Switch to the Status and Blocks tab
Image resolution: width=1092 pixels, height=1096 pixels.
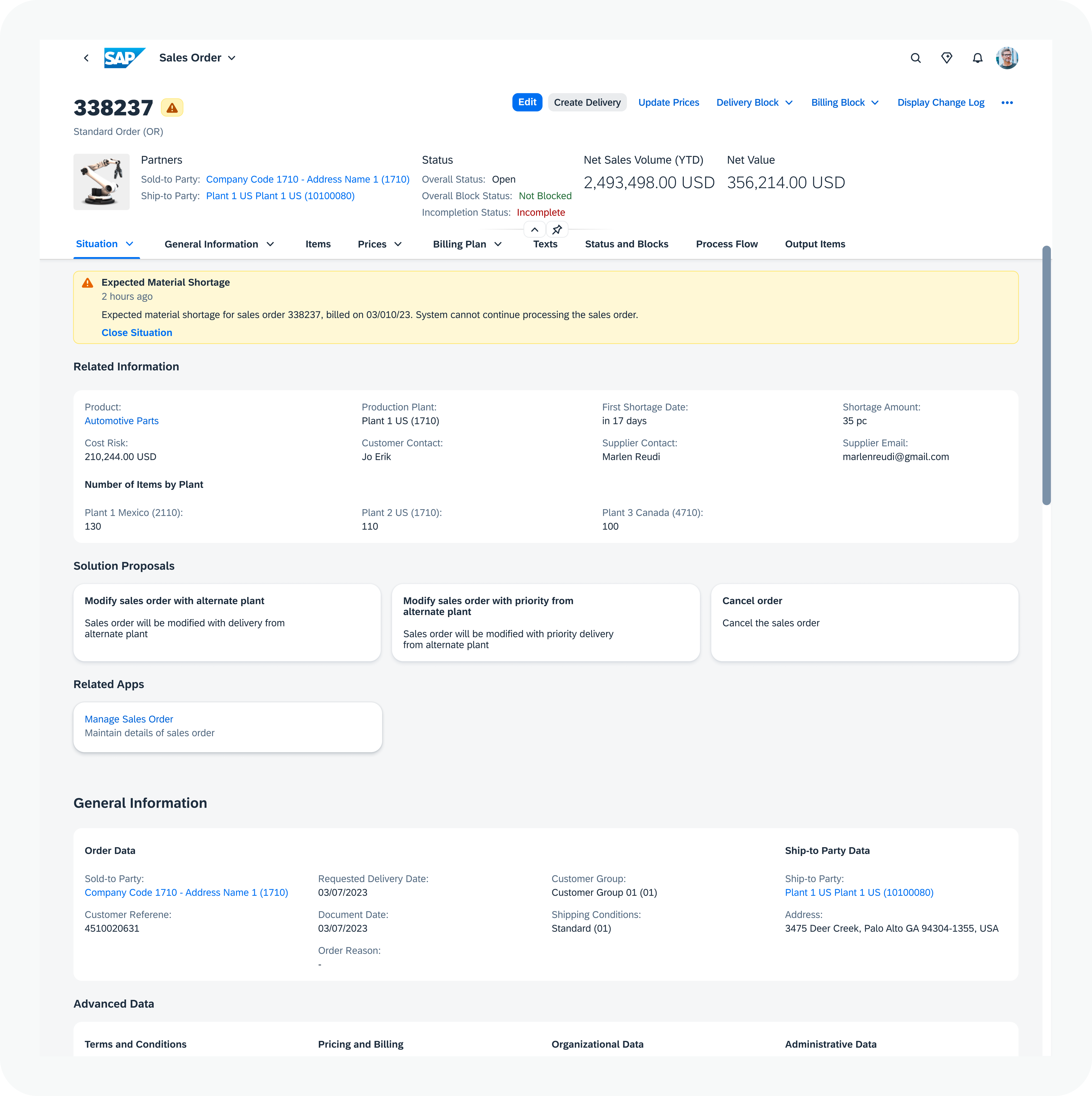[x=626, y=243]
